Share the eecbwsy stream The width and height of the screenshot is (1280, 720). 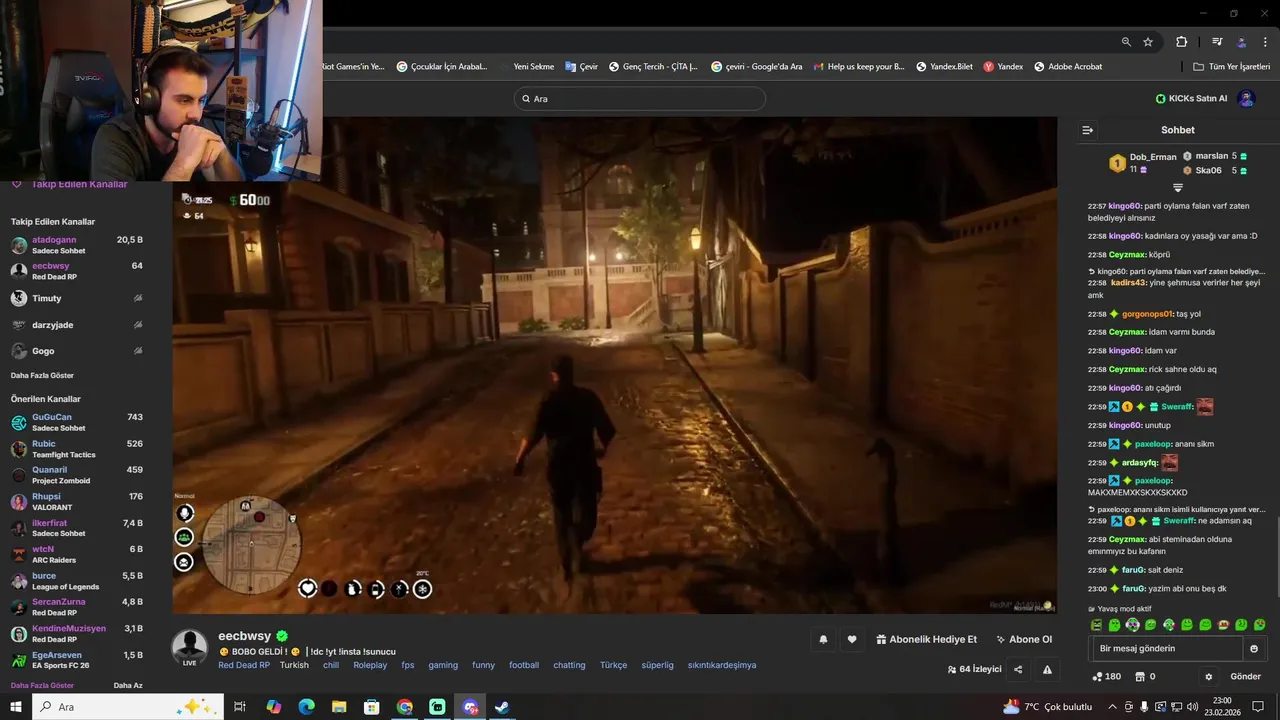point(1018,670)
